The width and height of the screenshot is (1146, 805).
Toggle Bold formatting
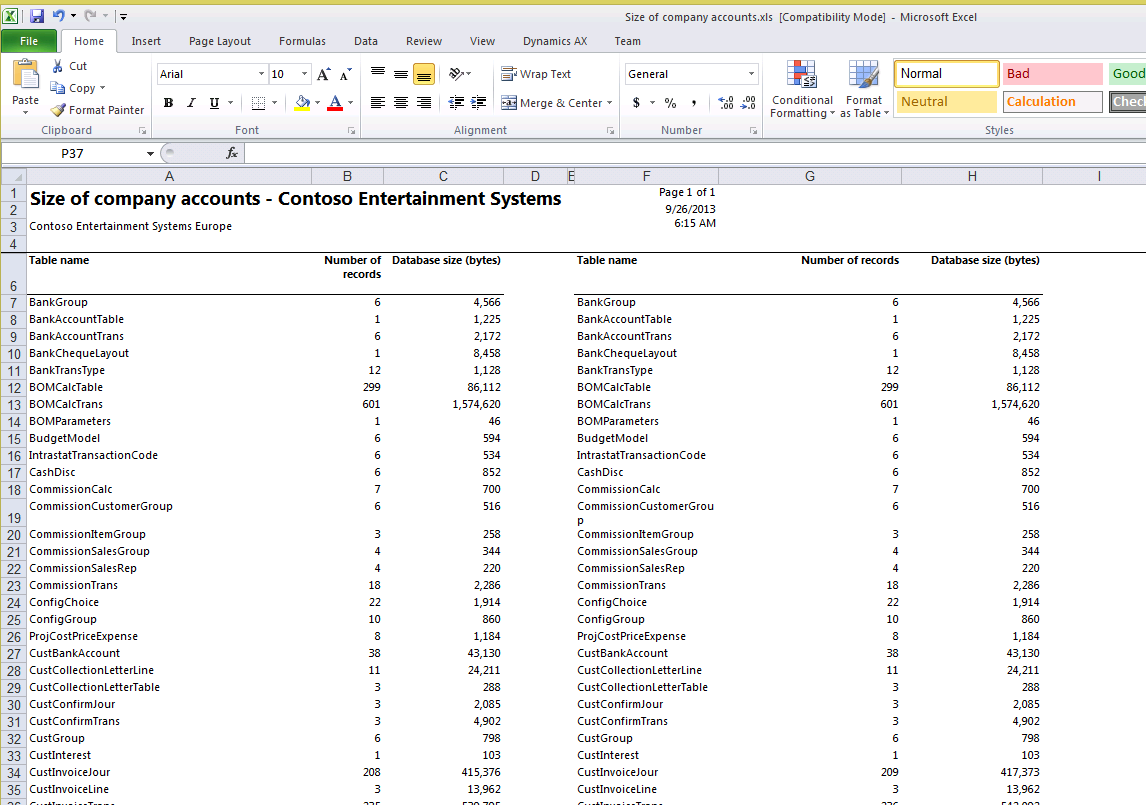(168, 103)
